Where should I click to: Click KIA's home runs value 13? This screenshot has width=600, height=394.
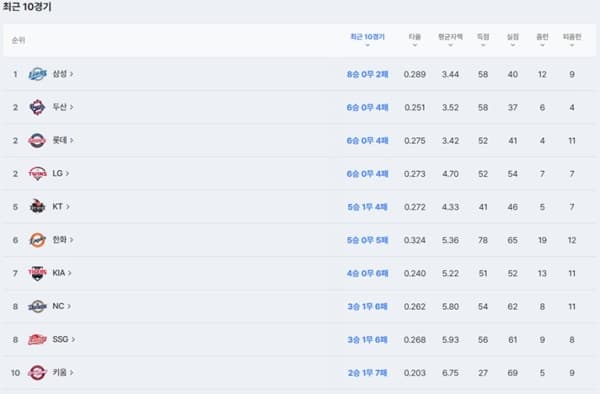tap(542, 274)
